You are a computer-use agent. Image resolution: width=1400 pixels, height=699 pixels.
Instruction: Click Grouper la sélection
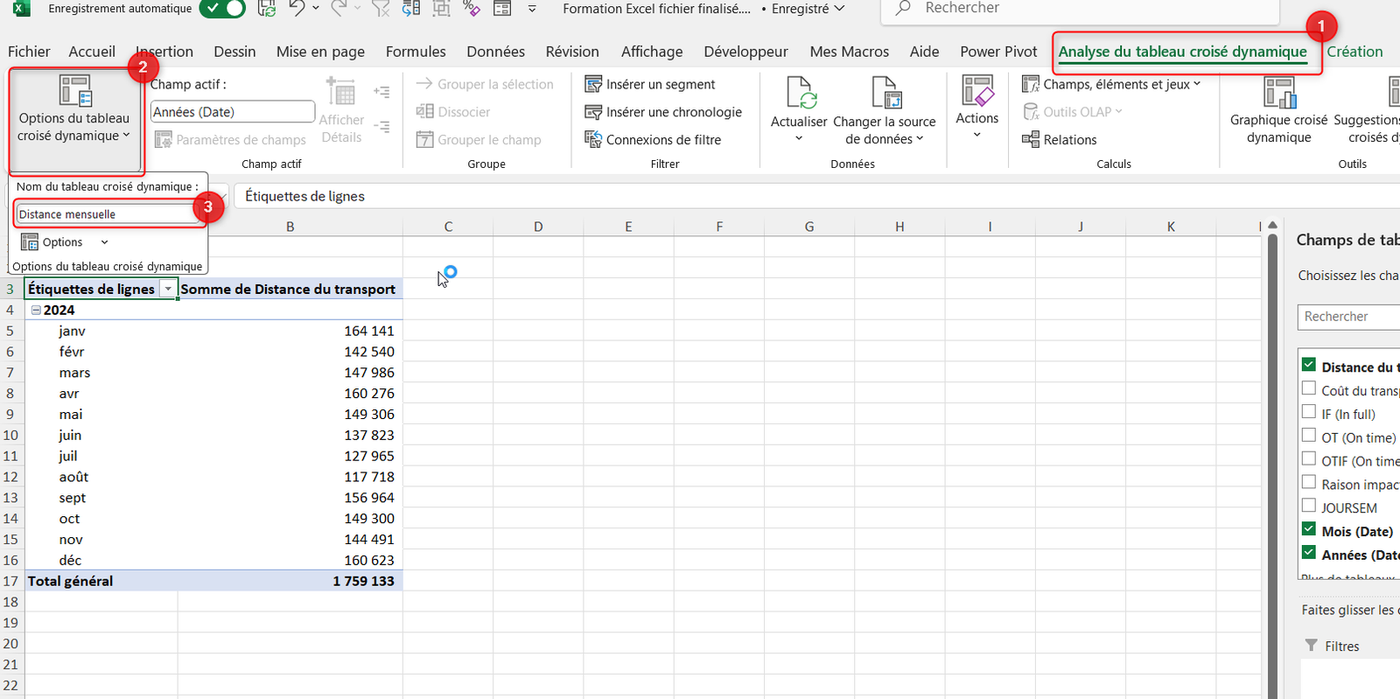coord(484,84)
